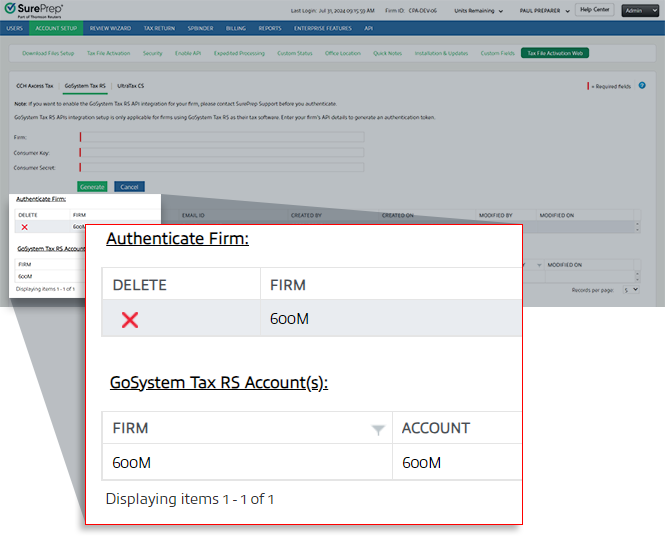Image resolution: width=665 pixels, height=542 pixels.
Task: Change the Records per page dropdown
Action: pos(631,290)
